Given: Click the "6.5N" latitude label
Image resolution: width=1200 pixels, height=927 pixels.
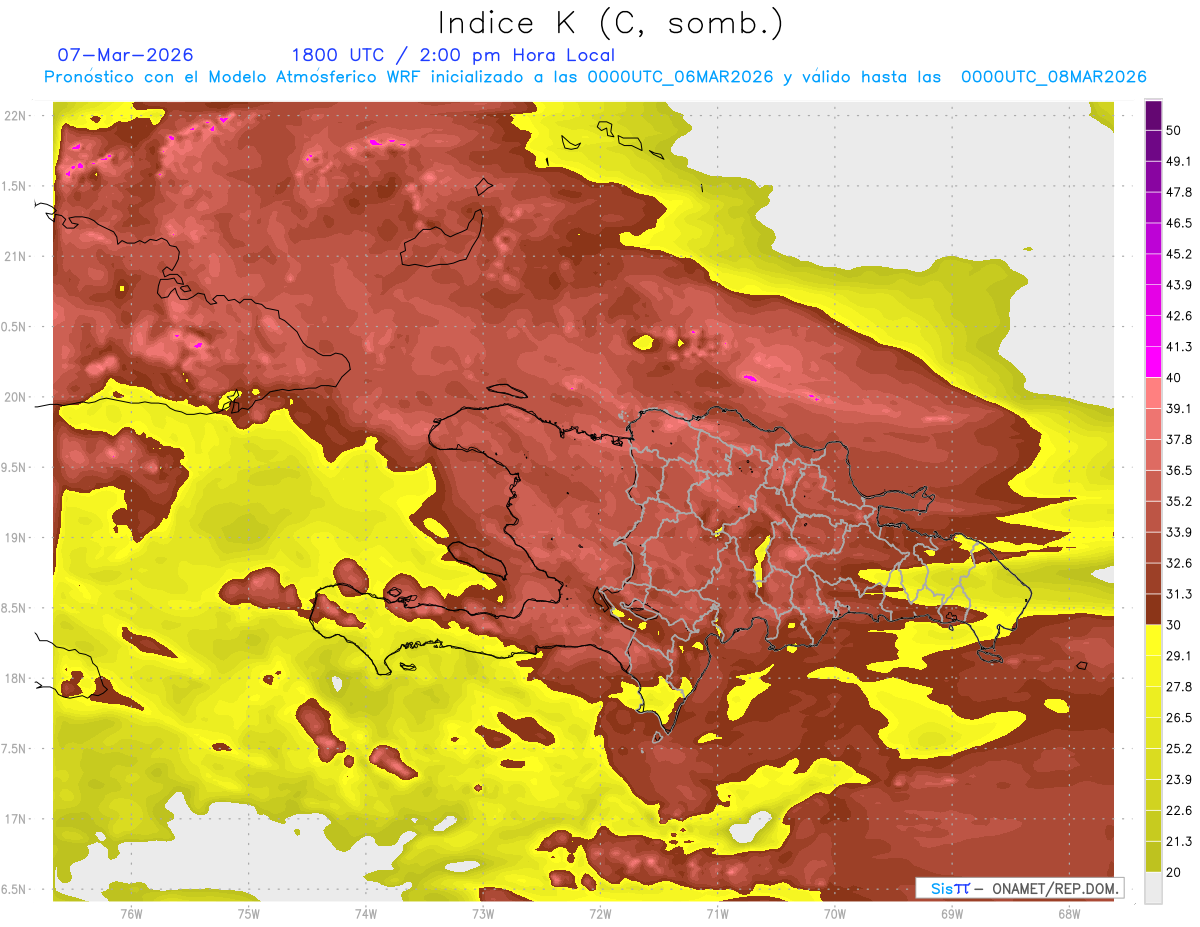Looking at the screenshot, I should coord(14,889).
